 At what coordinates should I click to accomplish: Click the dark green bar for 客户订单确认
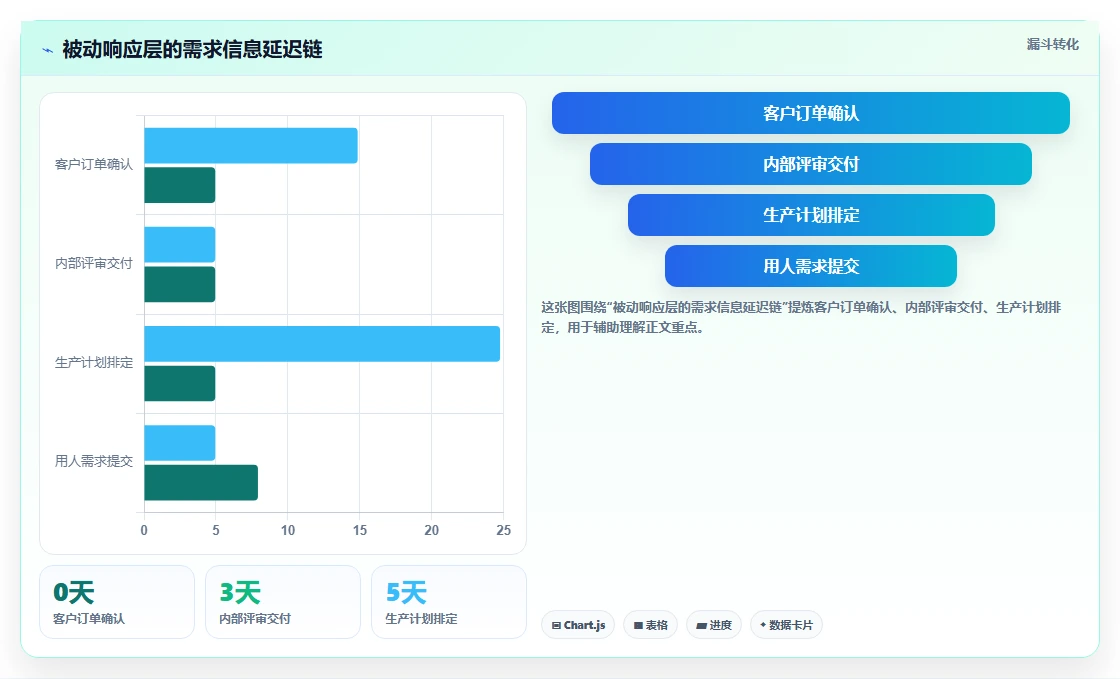[x=179, y=185]
